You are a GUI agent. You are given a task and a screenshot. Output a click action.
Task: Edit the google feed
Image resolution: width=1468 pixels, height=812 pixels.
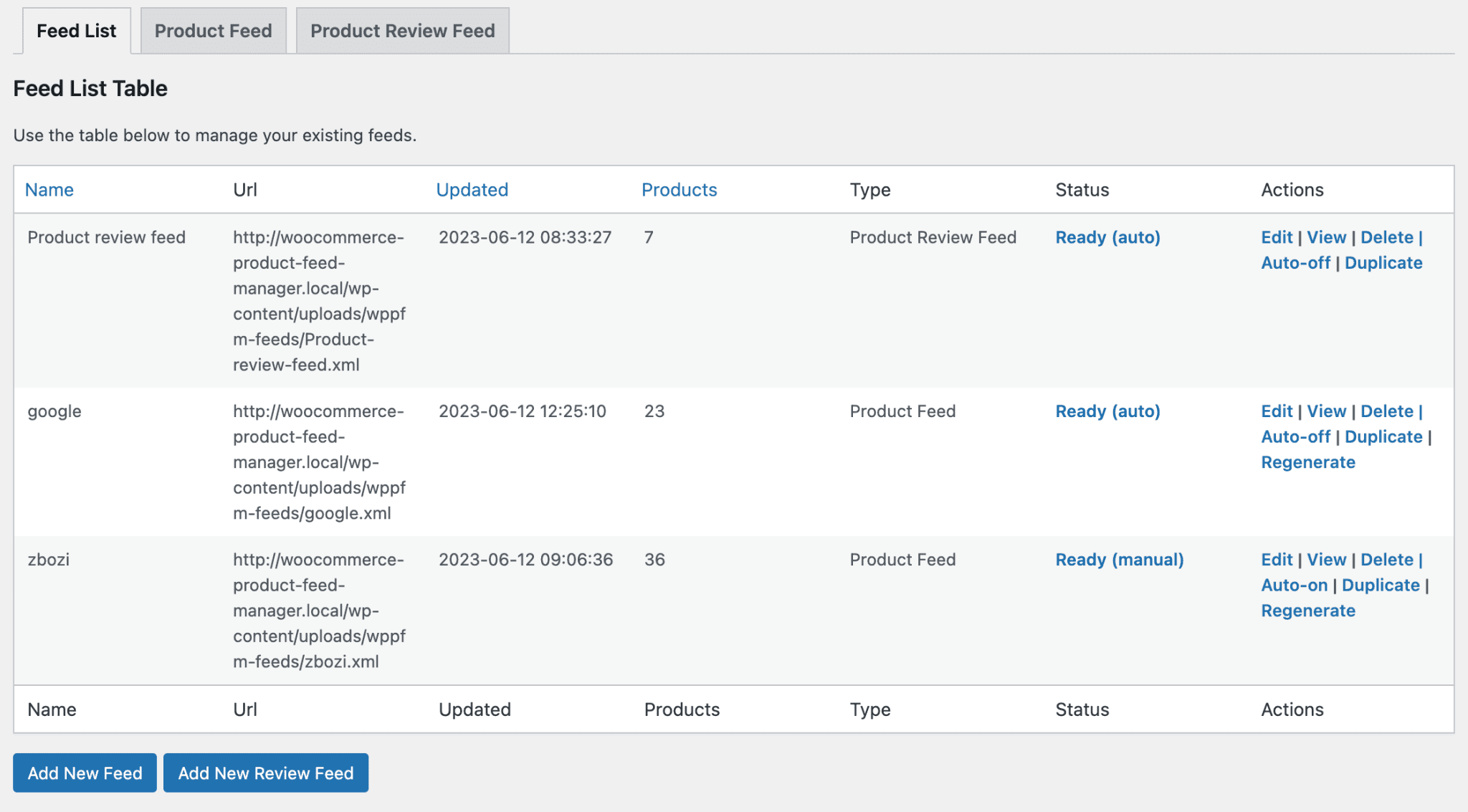click(1276, 411)
